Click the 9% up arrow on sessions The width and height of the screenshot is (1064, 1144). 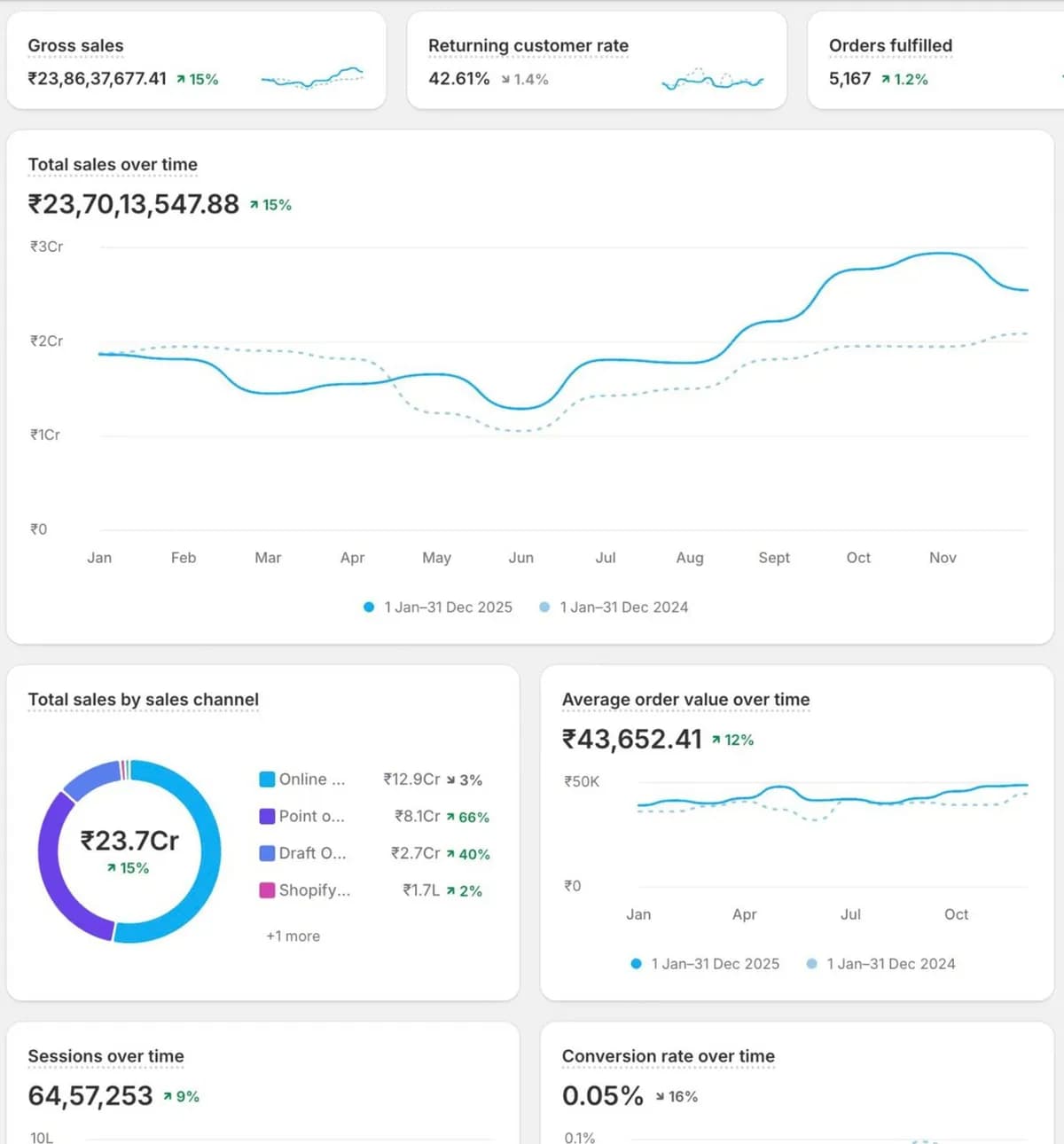pyautogui.click(x=181, y=1096)
